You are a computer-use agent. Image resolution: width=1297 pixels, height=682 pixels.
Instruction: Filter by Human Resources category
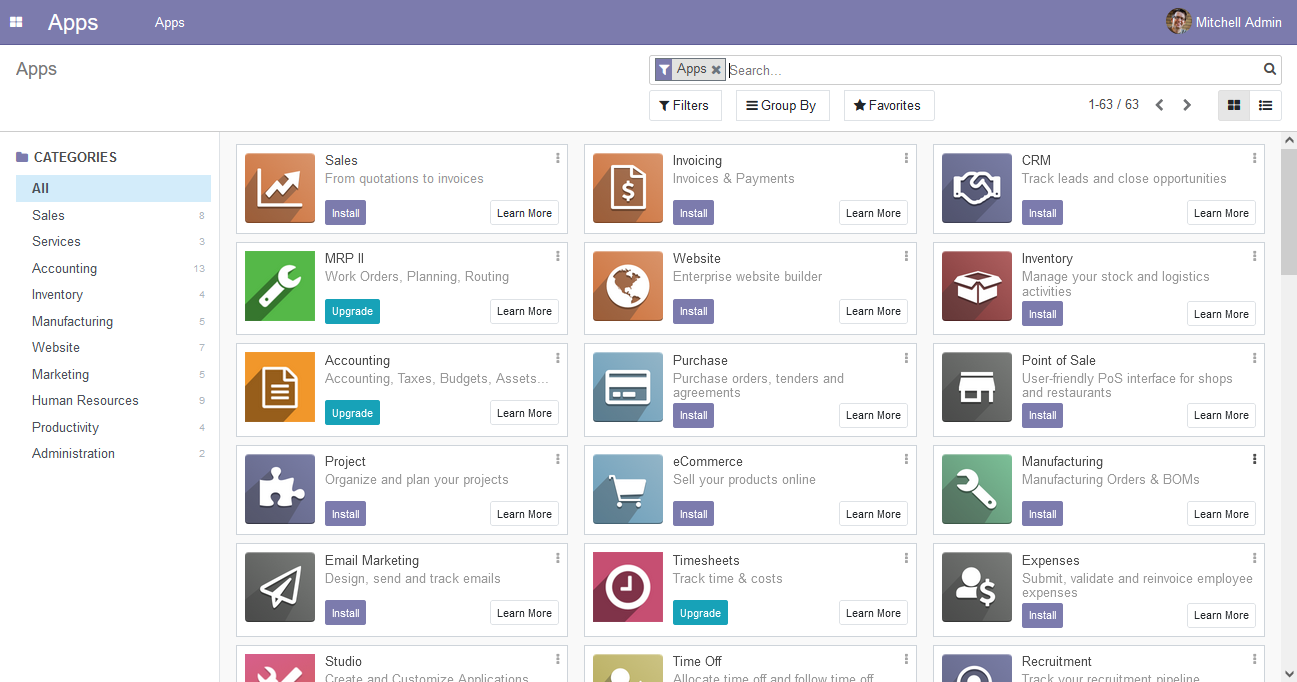tap(113, 400)
